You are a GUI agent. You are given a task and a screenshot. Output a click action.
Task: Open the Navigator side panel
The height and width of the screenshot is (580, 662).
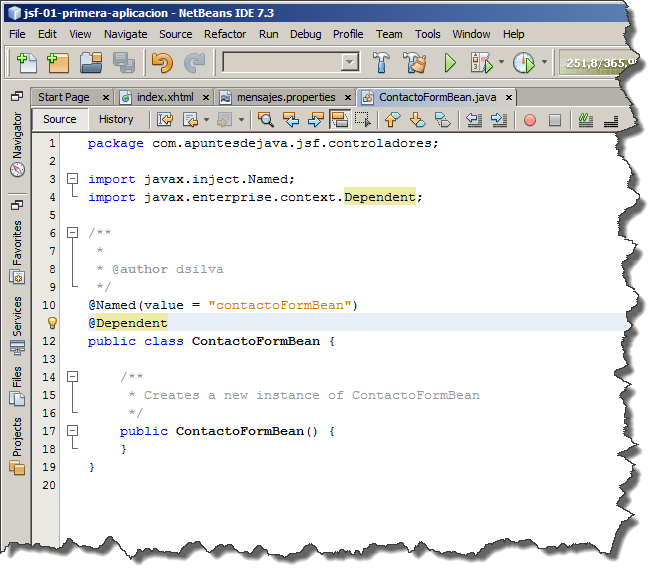pos(17,144)
